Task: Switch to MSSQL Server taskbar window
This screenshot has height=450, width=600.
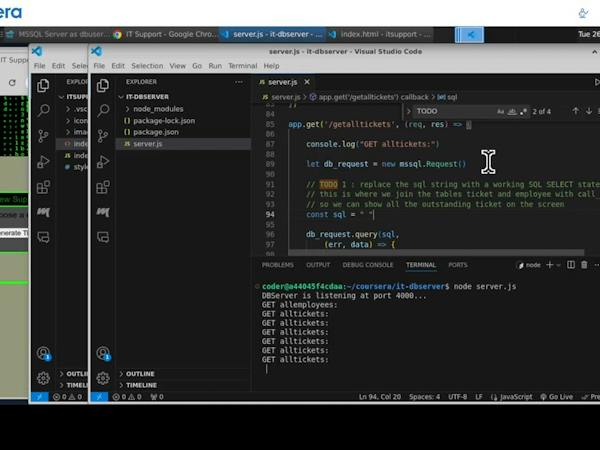Action: click(x=57, y=34)
